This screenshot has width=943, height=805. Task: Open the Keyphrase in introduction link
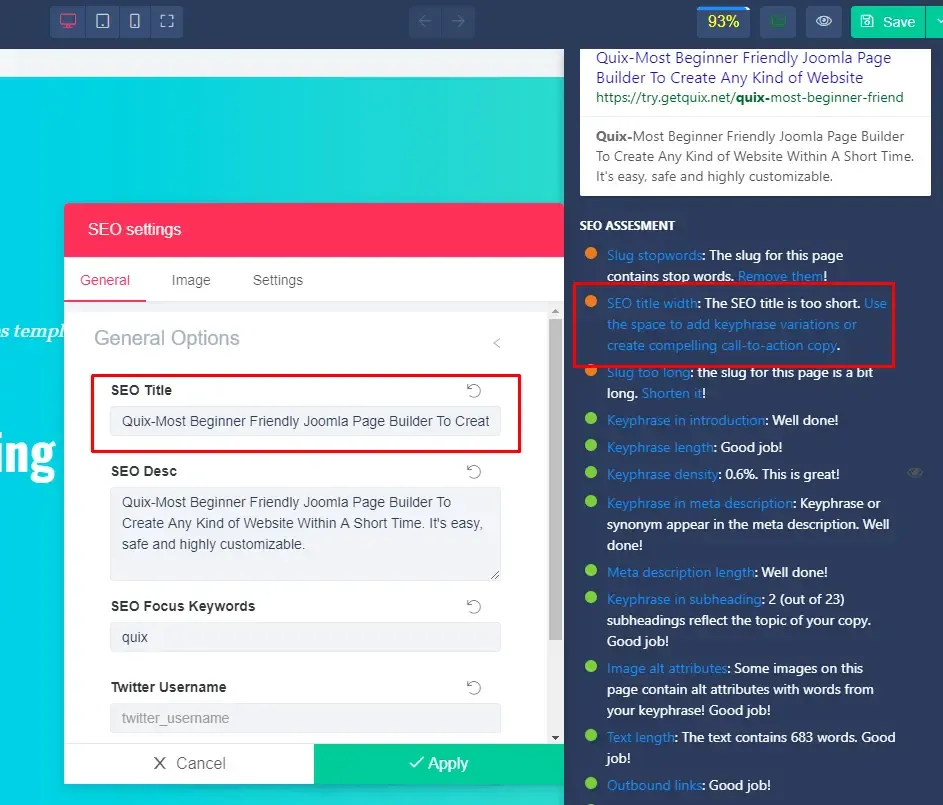tap(686, 421)
